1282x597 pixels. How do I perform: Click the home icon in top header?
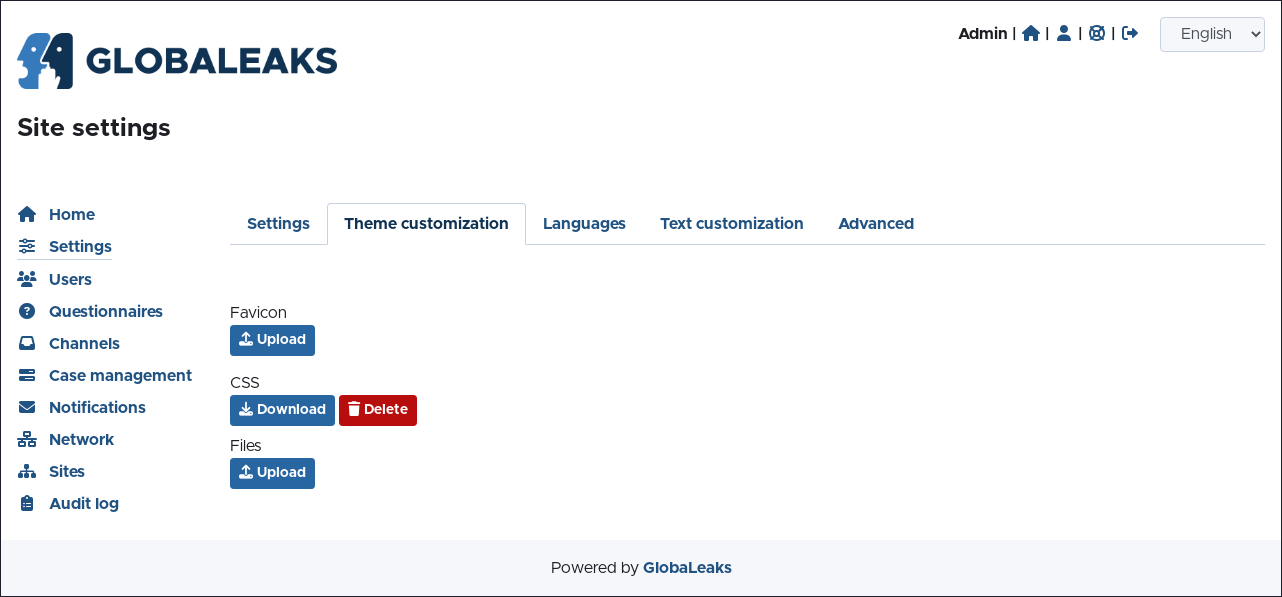pos(1031,33)
